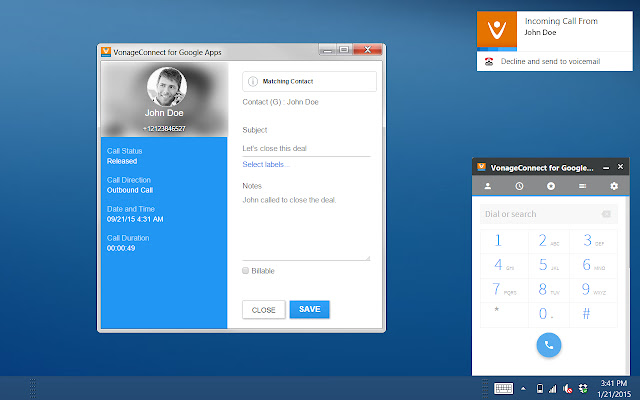Dial keypad digit 4 GHI
The width and height of the screenshot is (640, 400).
(504, 266)
